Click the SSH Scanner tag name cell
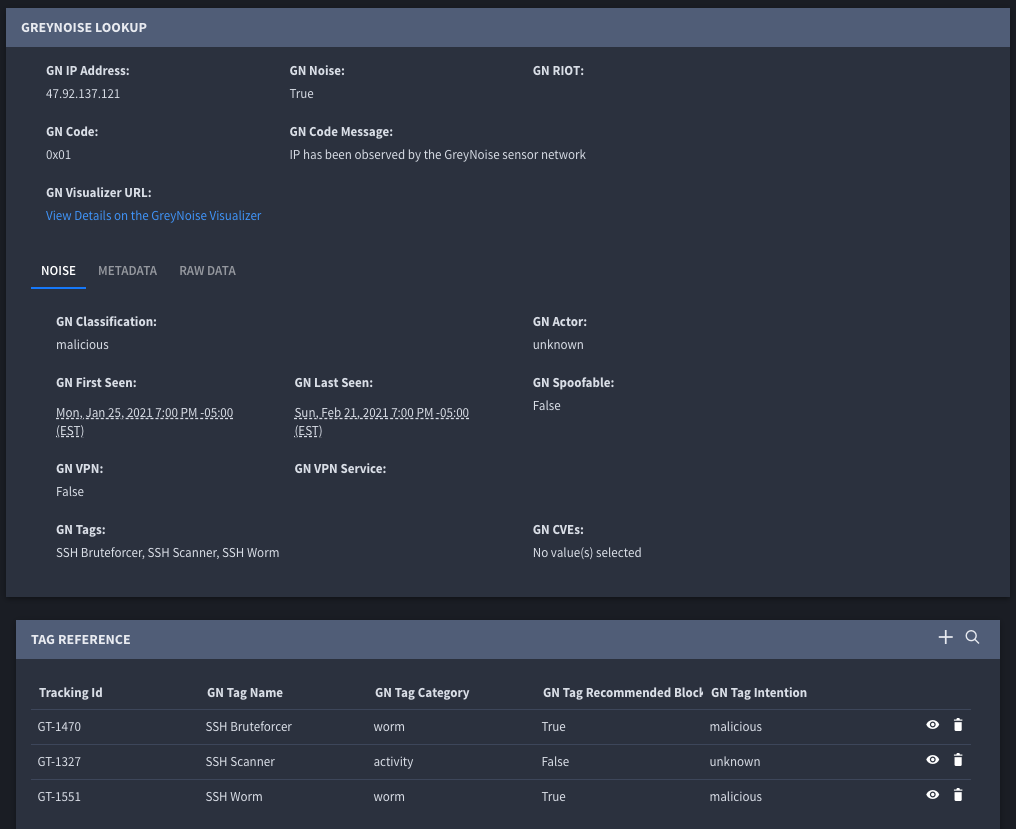The height and width of the screenshot is (829, 1016). click(x=240, y=762)
